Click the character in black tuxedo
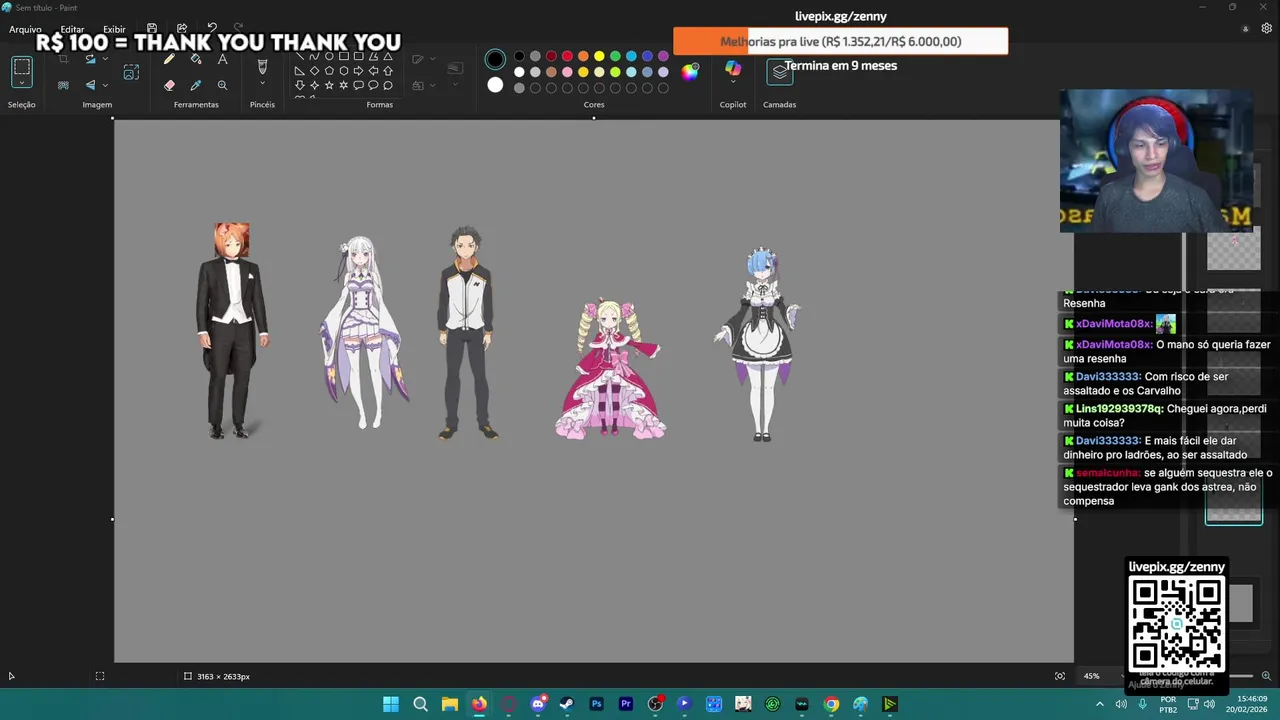 (232, 331)
